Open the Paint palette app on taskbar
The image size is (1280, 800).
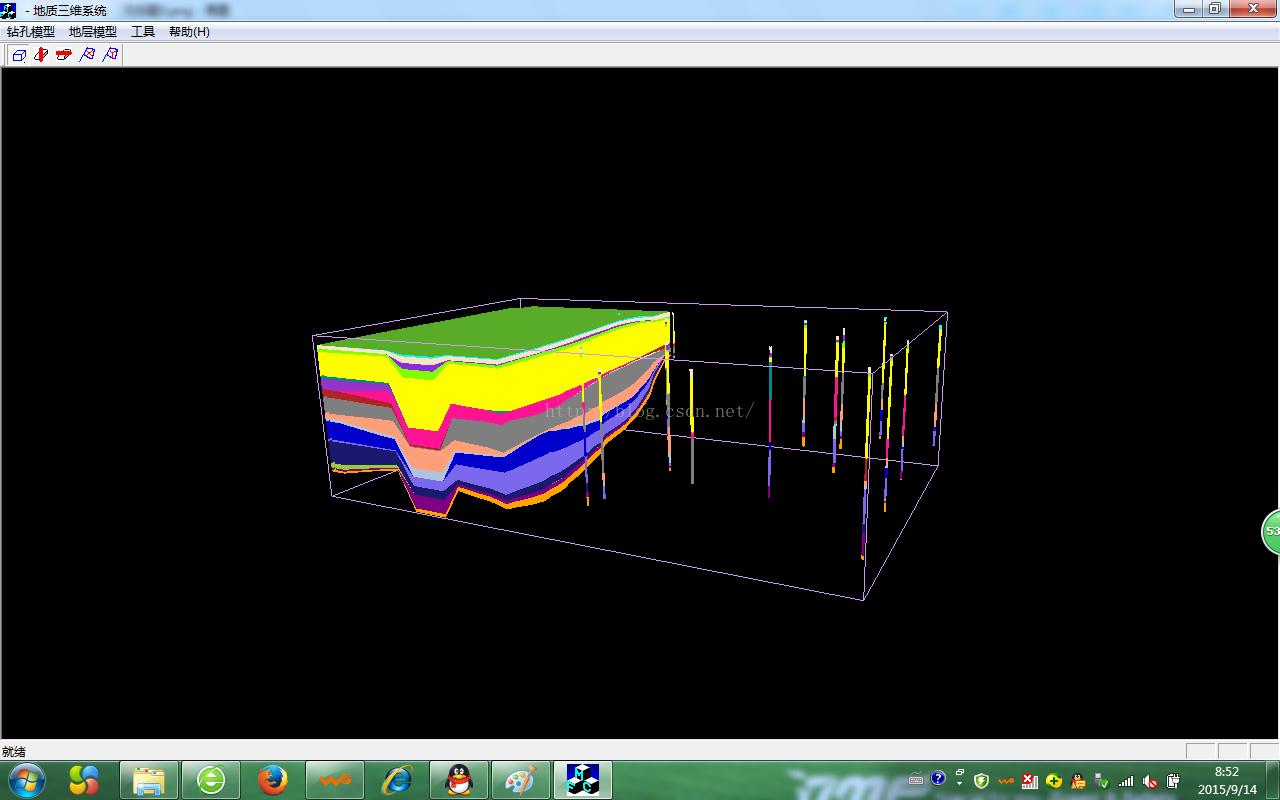(x=521, y=780)
